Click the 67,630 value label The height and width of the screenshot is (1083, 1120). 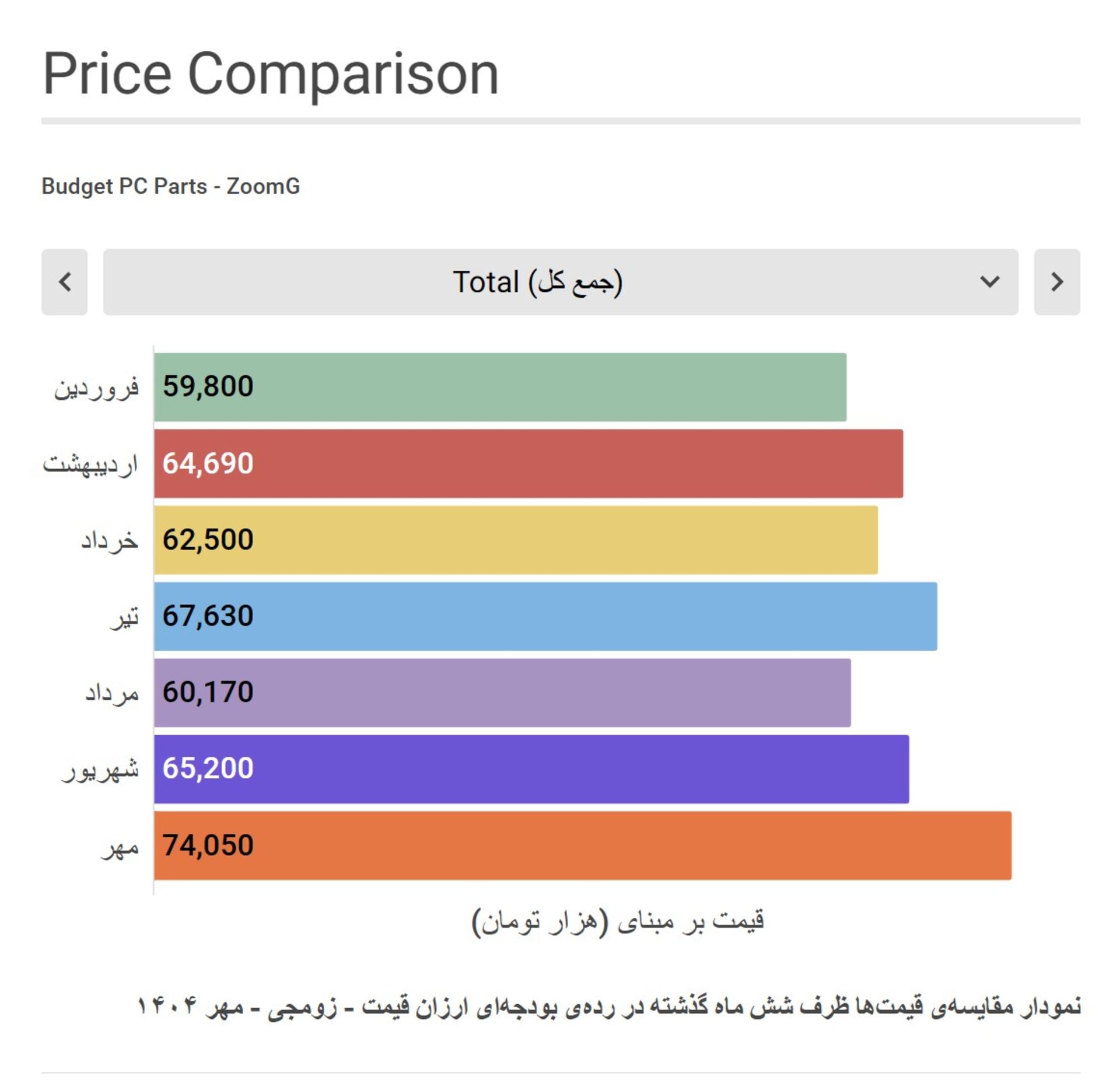point(208,616)
